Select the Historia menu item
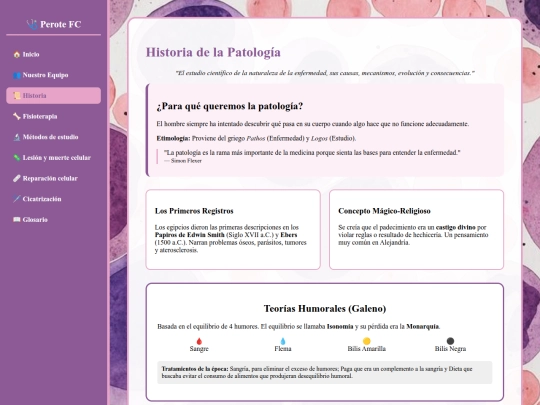 [x=53, y=96]
